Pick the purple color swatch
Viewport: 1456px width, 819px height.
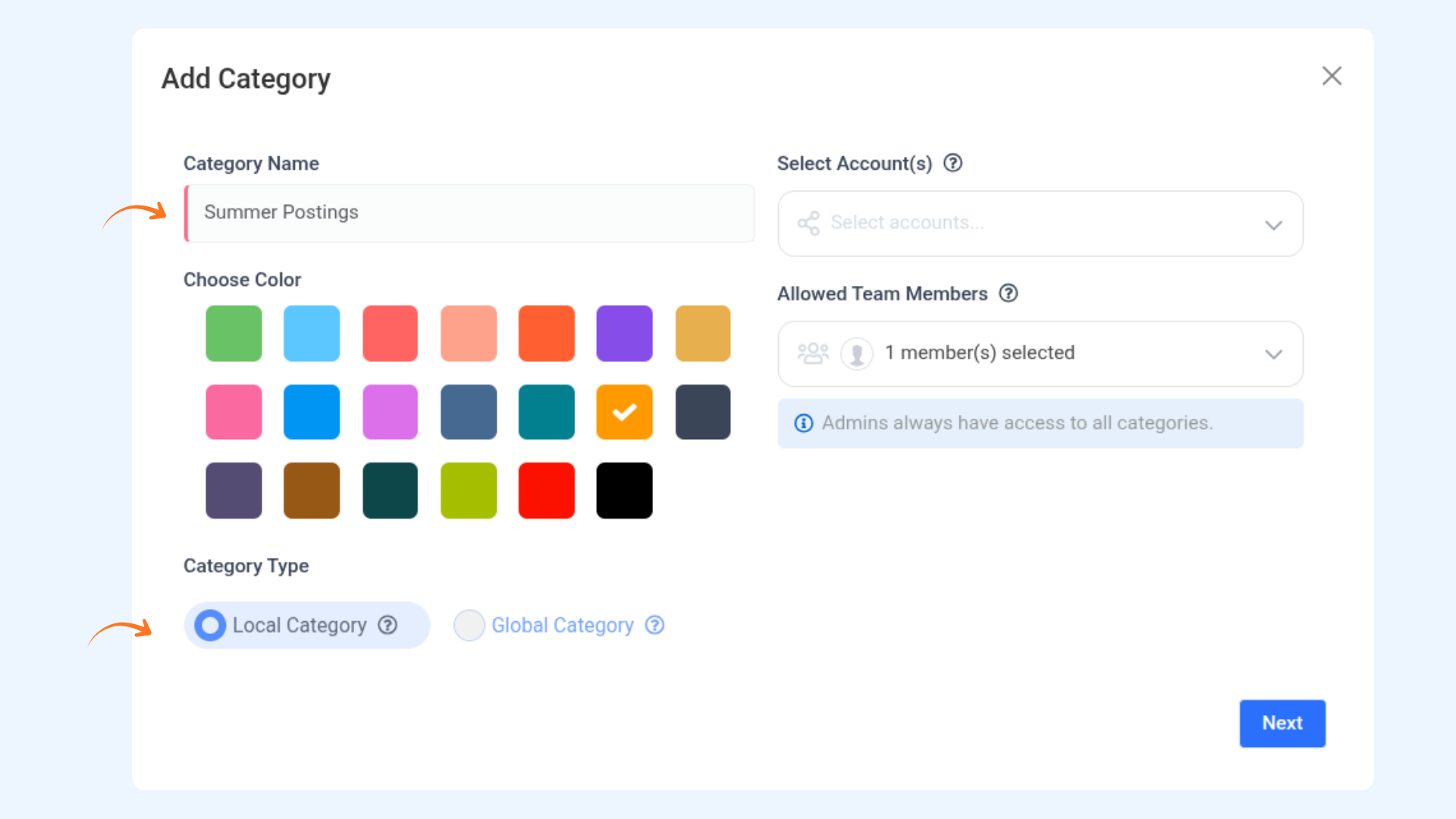(624, 334)
